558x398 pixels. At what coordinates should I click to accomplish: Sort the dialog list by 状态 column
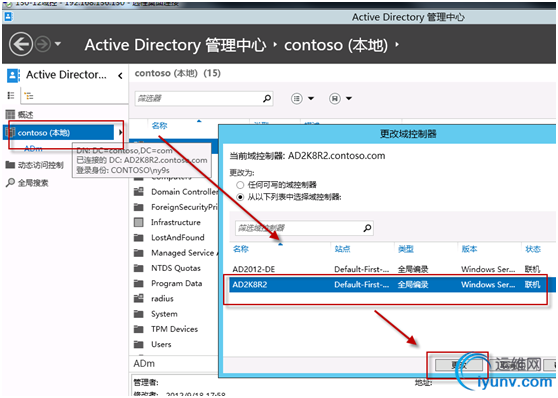tap(533, 249)
